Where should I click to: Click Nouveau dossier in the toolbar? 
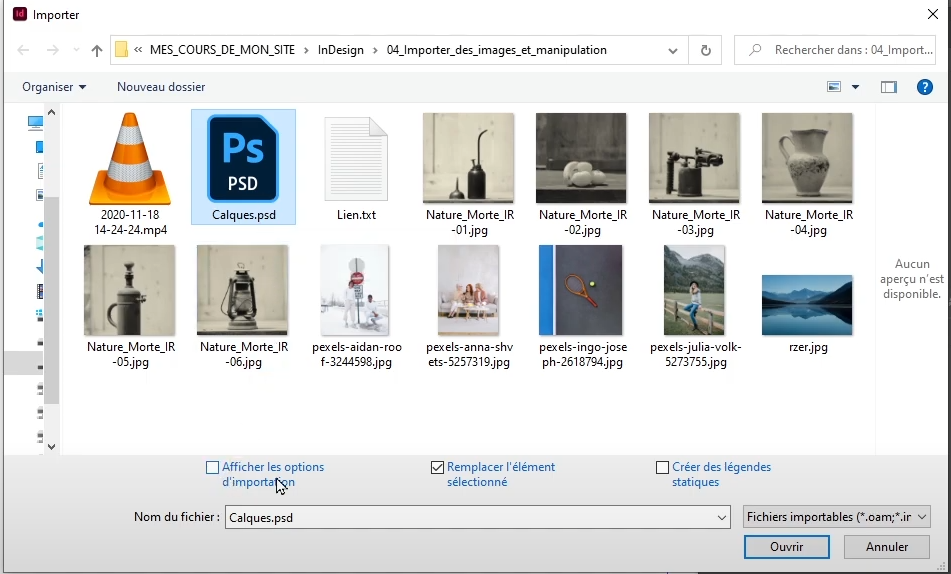(161, 87)
